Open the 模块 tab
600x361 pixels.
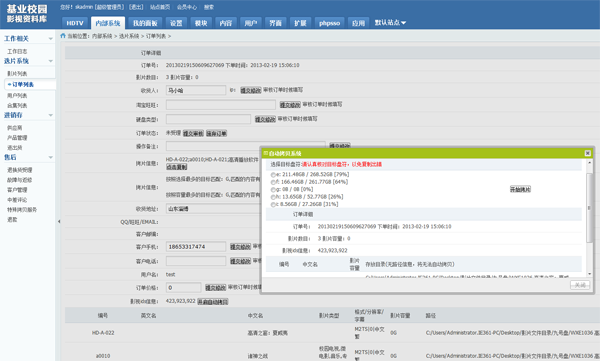201,23
